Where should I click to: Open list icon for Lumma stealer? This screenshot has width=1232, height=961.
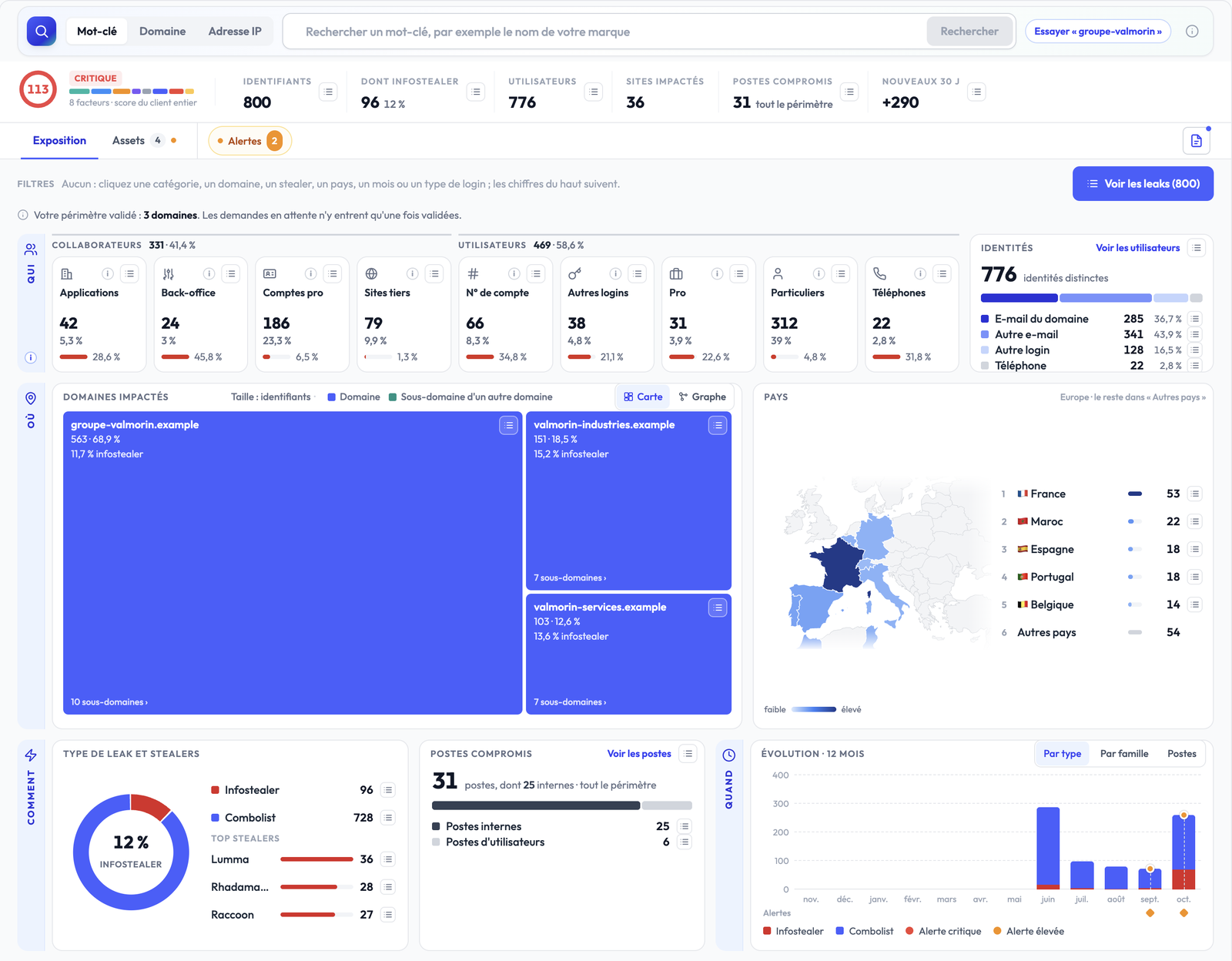(x=388, y=859)
